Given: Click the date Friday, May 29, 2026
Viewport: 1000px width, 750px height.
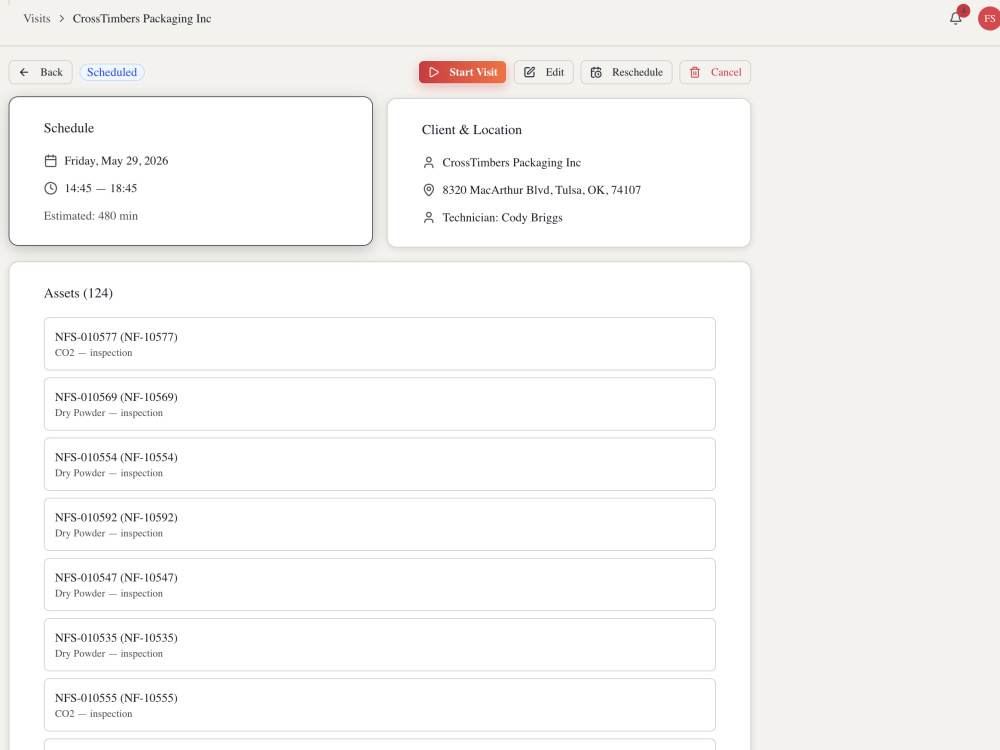Looking at the screenshot, I should [x=116, y=161].
